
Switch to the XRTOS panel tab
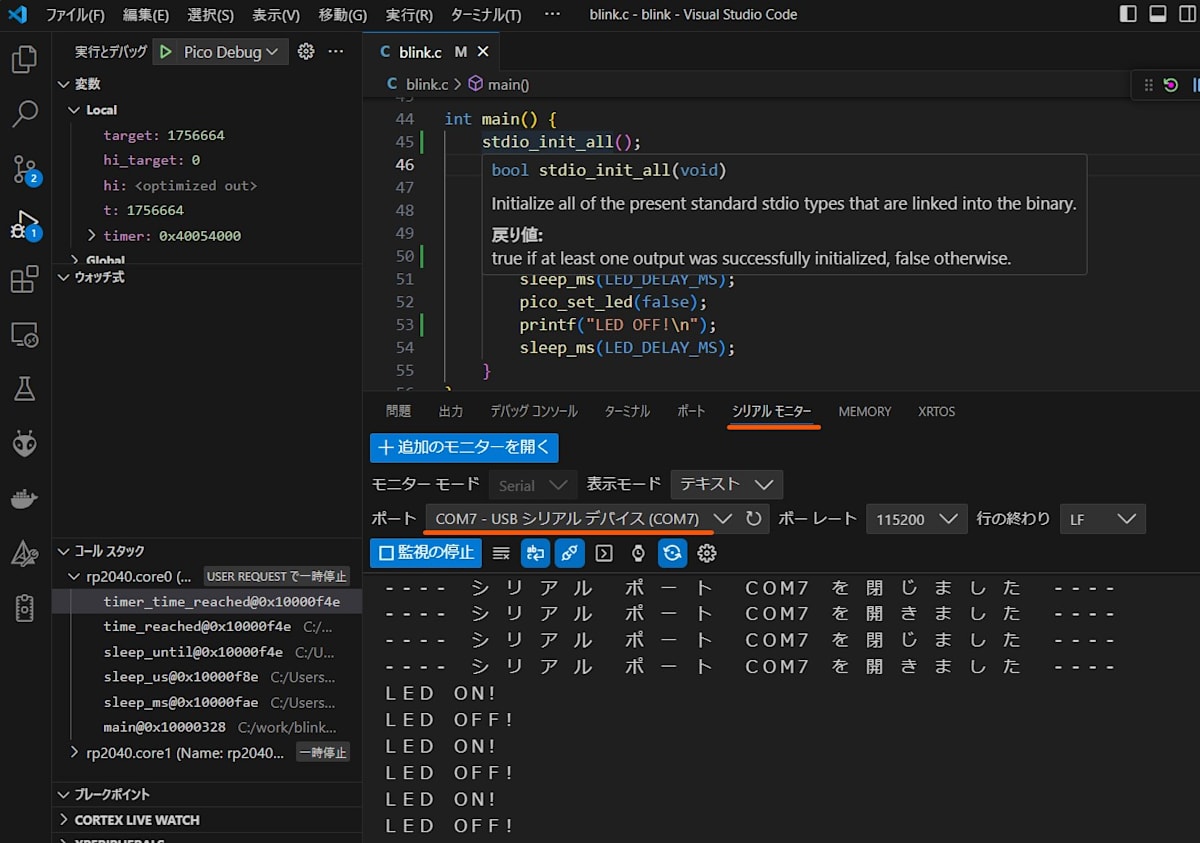pyautogui.click(x=937, y=411)
